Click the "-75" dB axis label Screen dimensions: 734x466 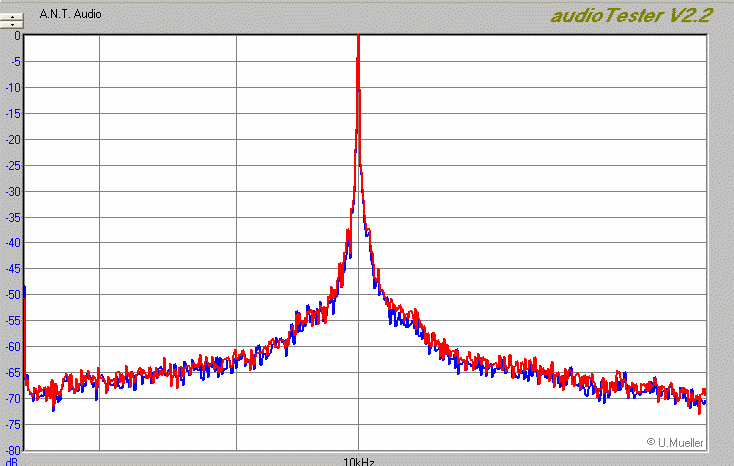click(x=13, y=425)
